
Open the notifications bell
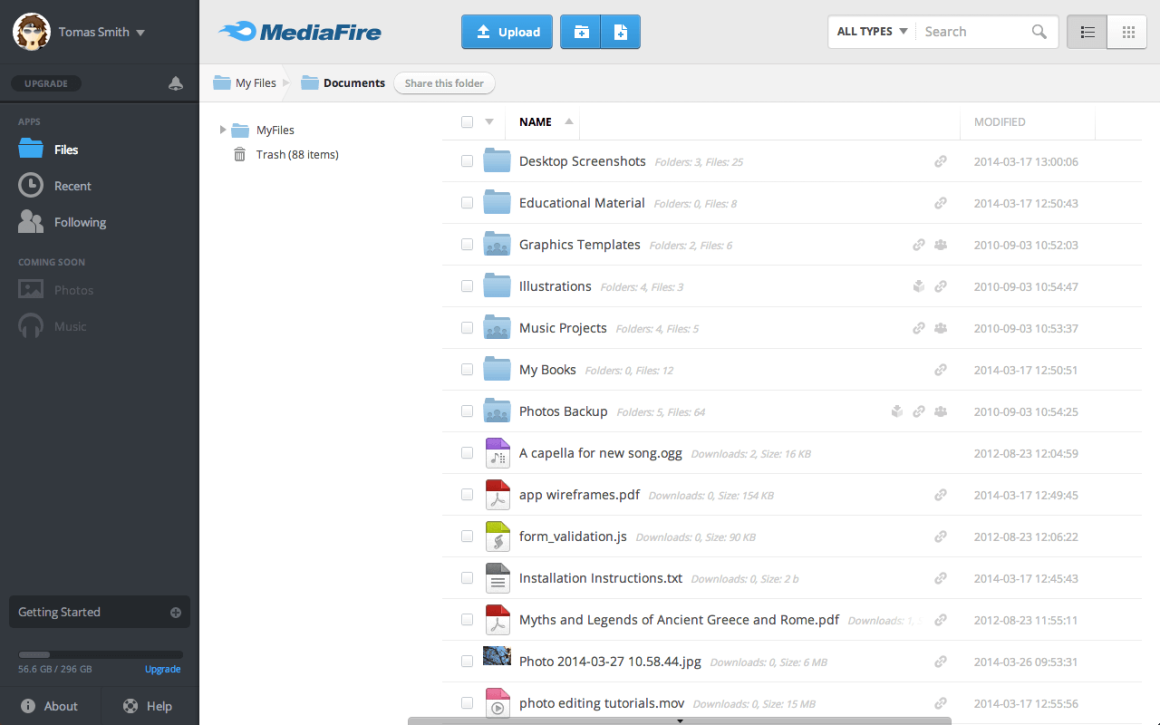point(176,83)
